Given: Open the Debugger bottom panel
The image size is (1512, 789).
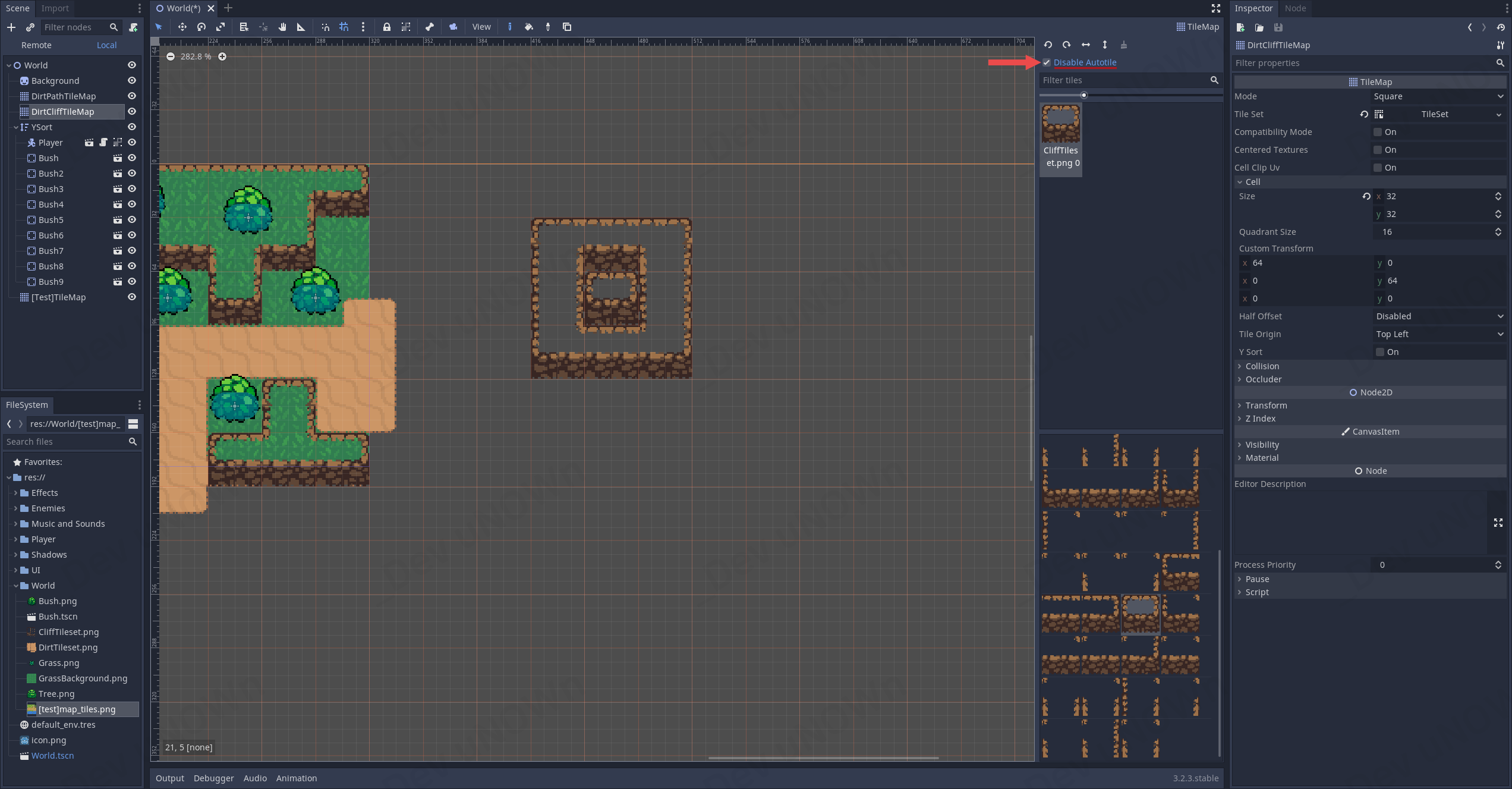Looking at the screenshot, I should [x=213, y=778].
